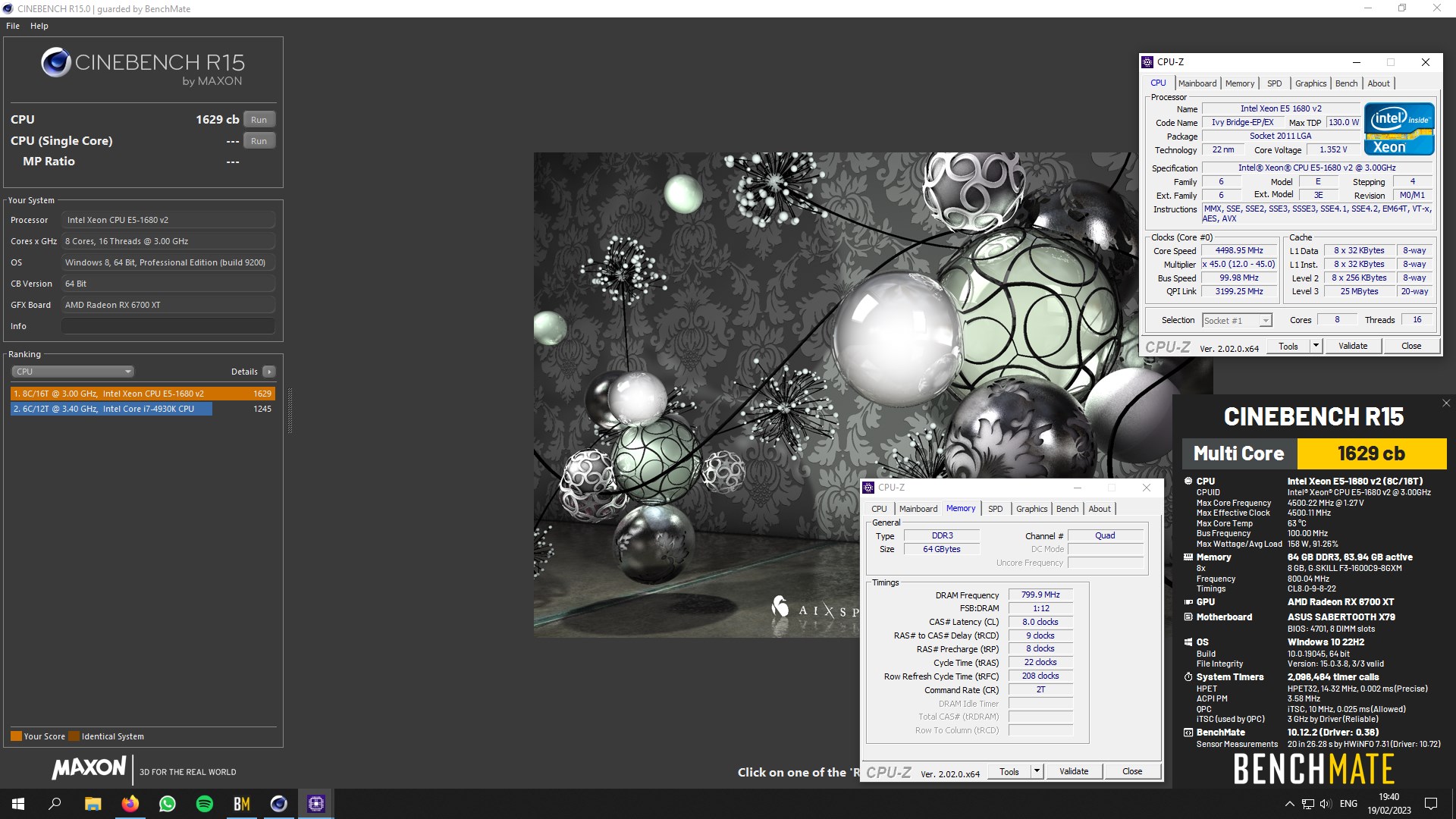This screenshot has height=819, width=1456.
Task: Open volume tray icon
Action: (x=1325, y=804)
